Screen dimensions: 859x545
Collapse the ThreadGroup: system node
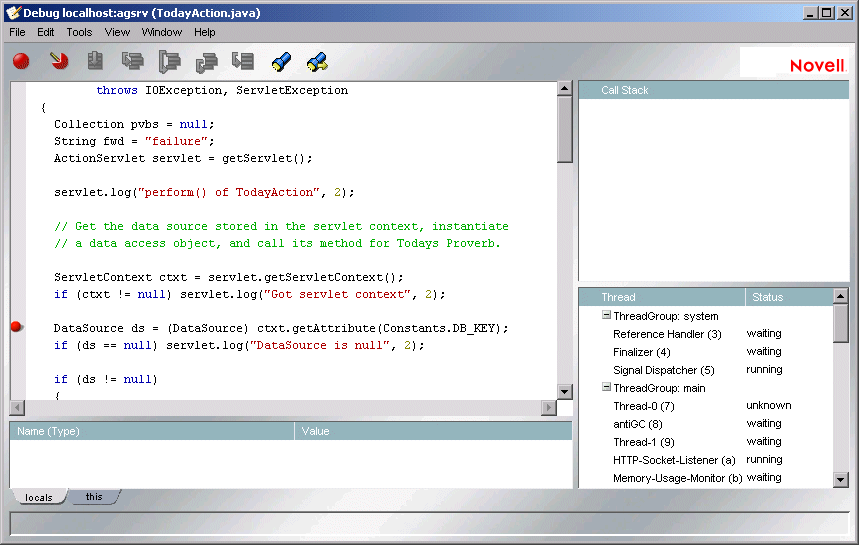606,315
